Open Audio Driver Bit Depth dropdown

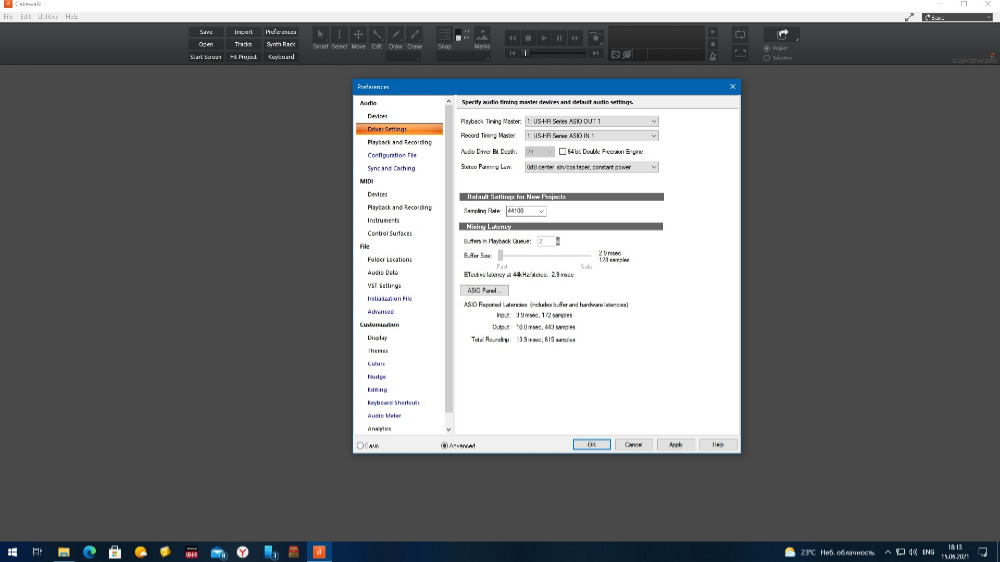[539, 152]
